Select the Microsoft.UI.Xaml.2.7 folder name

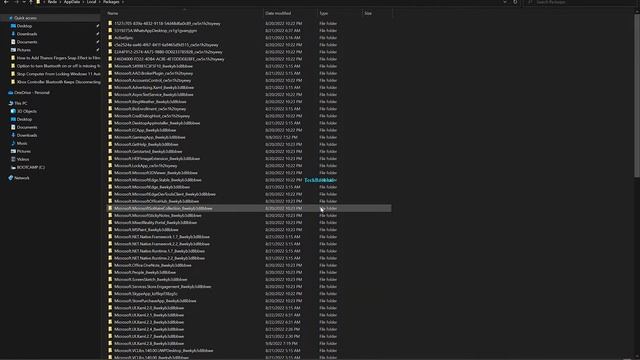point(149,336)
